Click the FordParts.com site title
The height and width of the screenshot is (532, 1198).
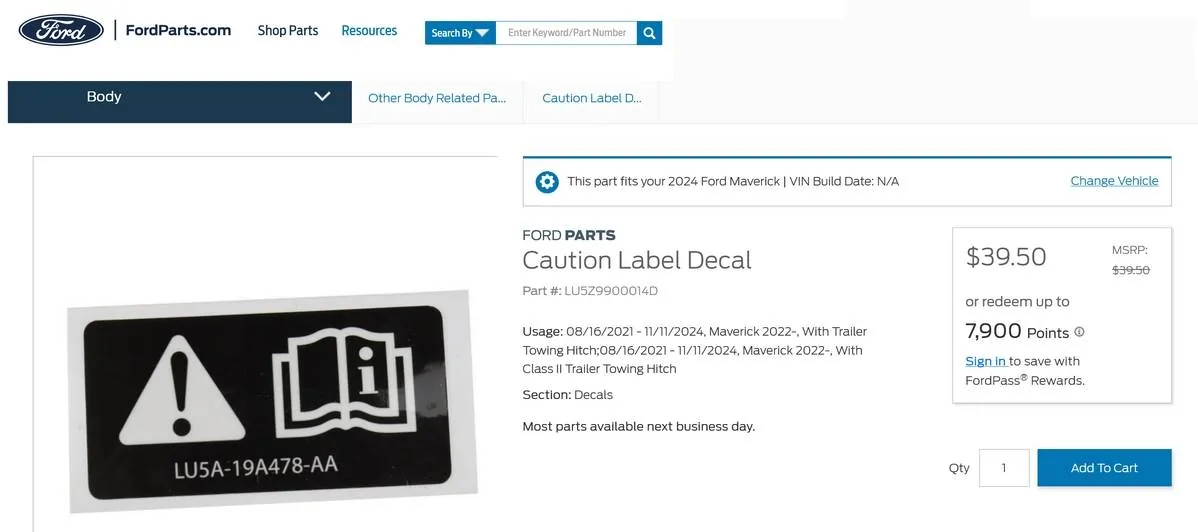[178, 31]
